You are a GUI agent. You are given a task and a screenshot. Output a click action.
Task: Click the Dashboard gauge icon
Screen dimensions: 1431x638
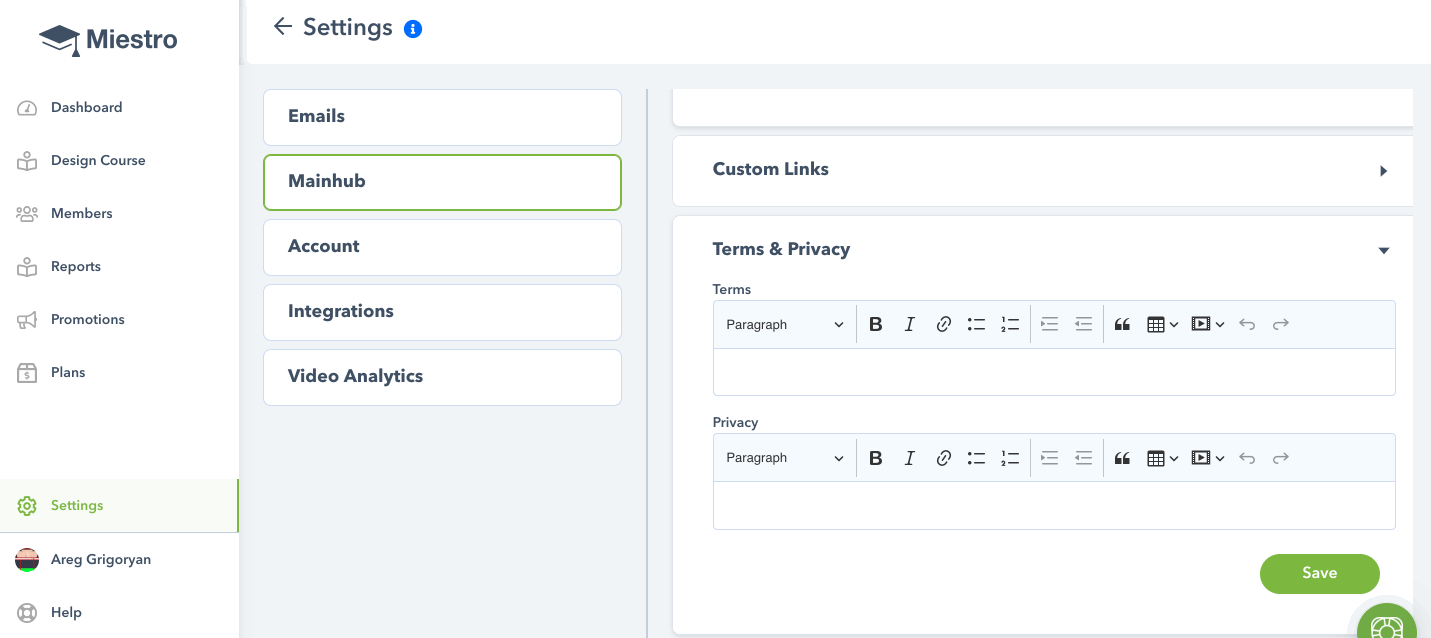point(27,108)
